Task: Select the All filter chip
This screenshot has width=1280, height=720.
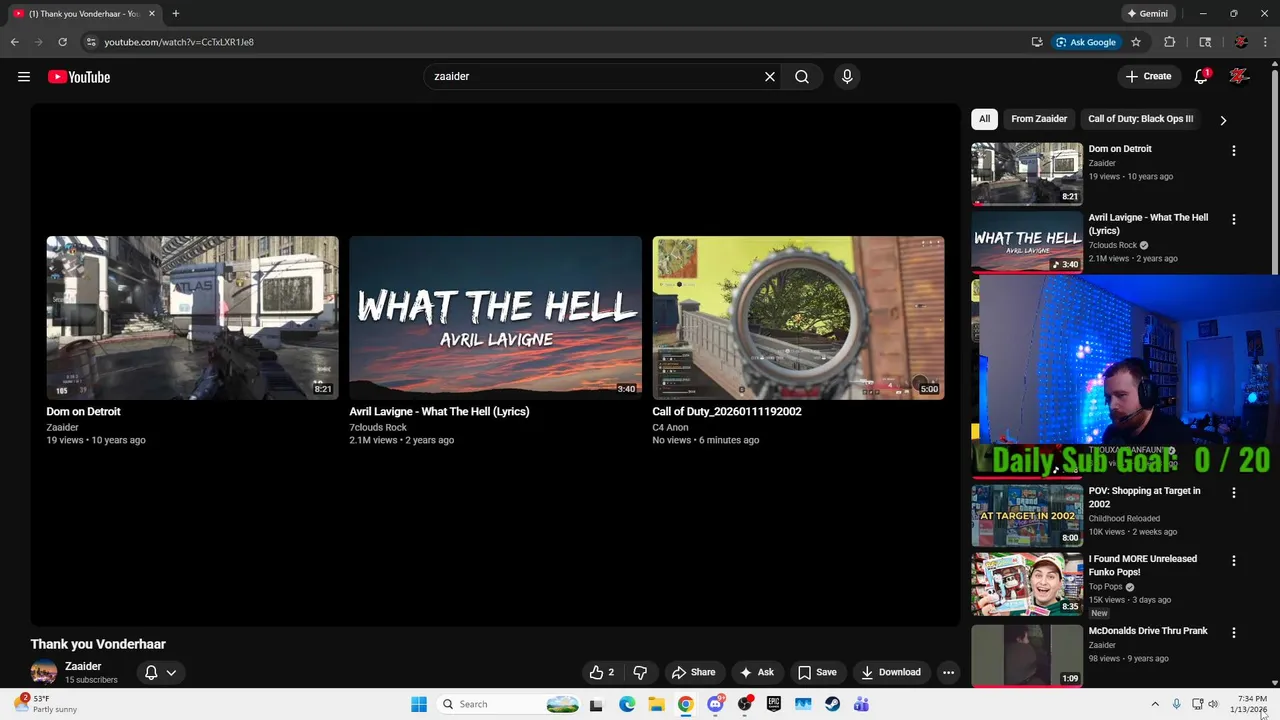Action: [984, 119]
